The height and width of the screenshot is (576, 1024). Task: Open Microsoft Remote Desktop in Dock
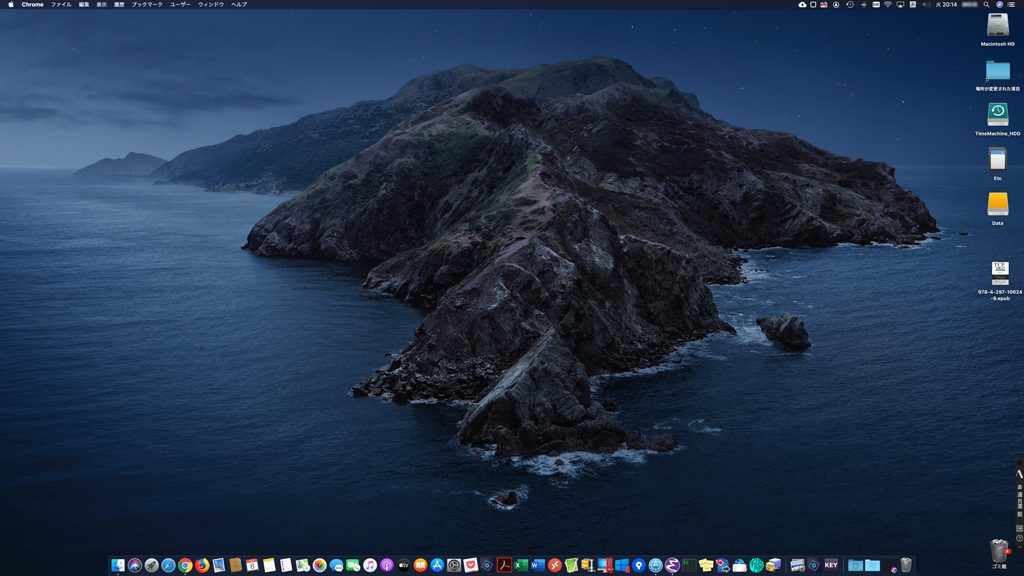(x=554, y=565)
